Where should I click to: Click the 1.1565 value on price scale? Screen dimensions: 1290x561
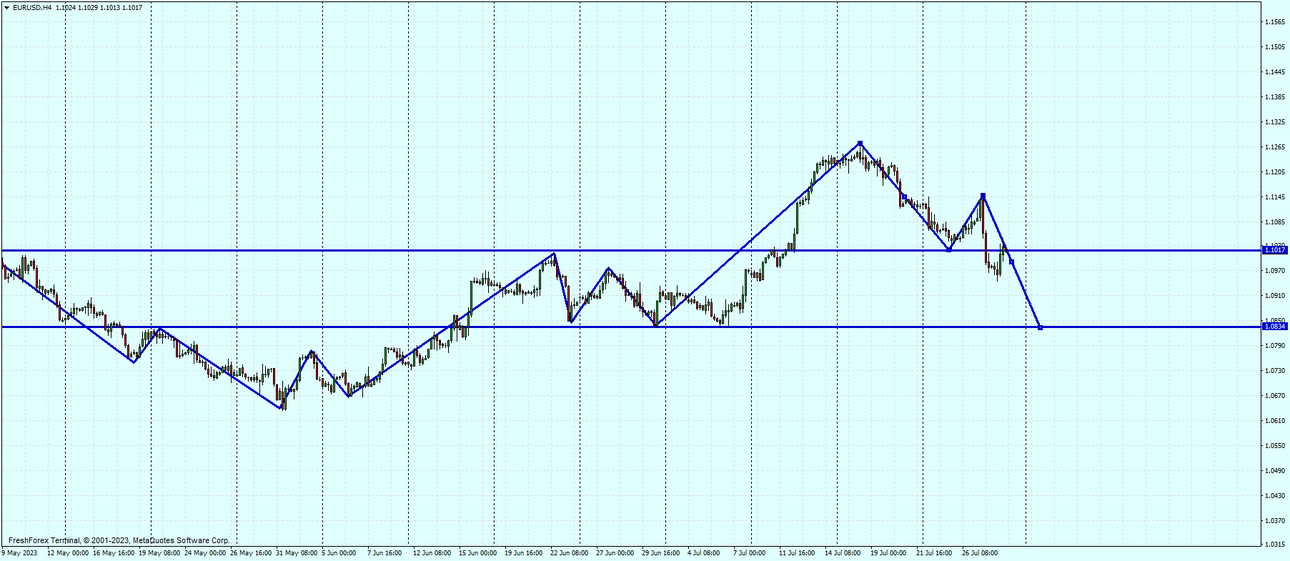[x=1275, y=22]
